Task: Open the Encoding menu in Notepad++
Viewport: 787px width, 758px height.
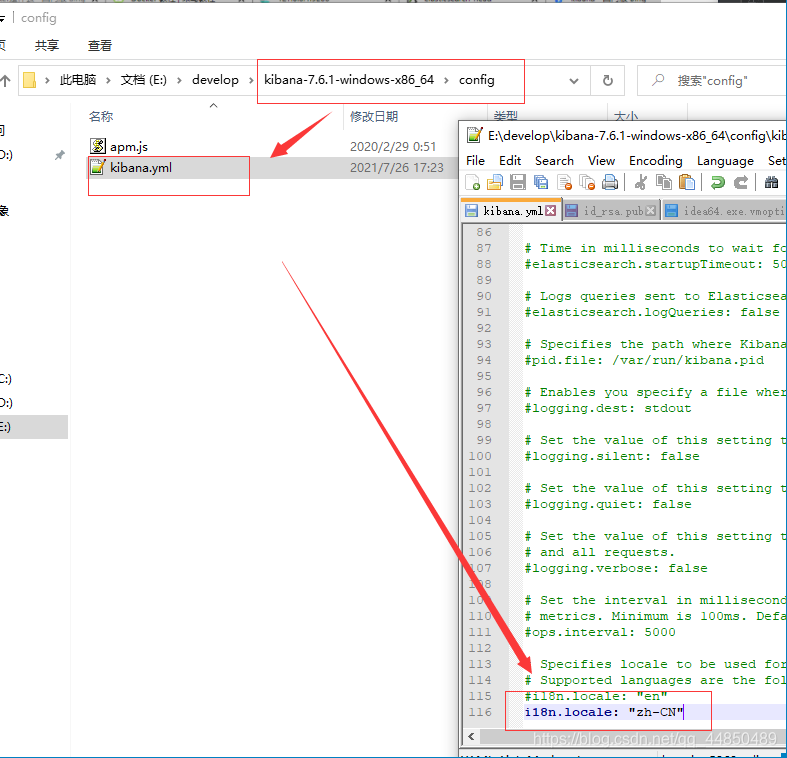Action: pos(655,161)
